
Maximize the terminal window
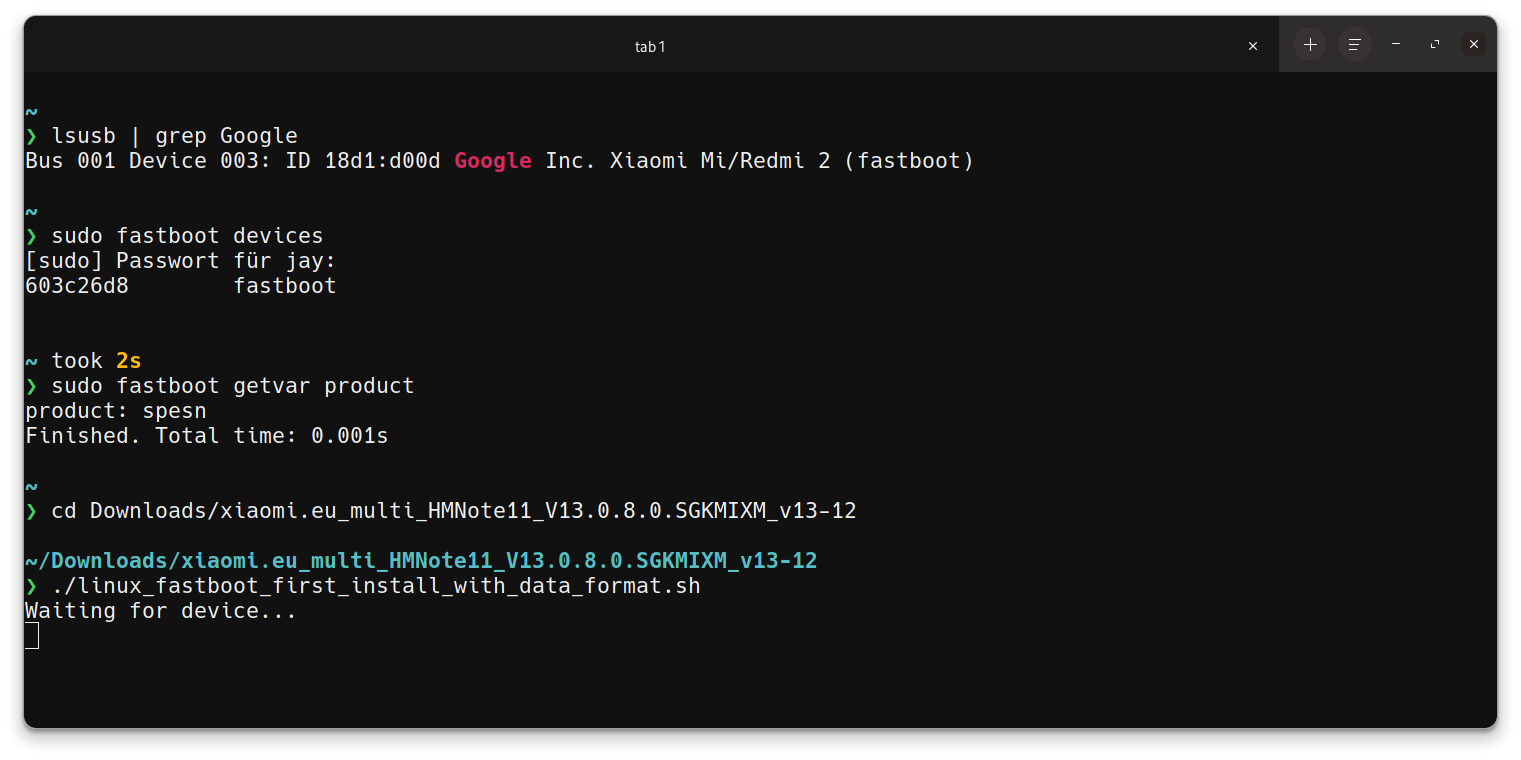[x=1435, y=44]
